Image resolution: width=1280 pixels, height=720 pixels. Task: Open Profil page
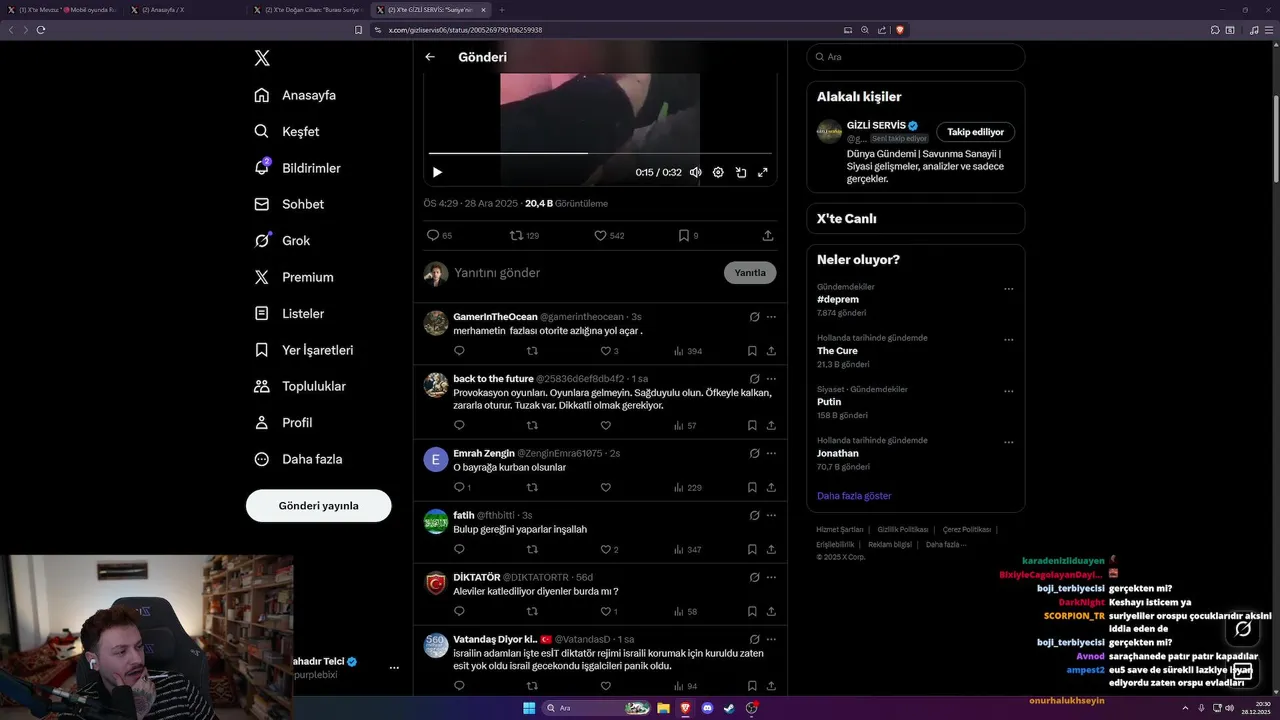[283, 422]
